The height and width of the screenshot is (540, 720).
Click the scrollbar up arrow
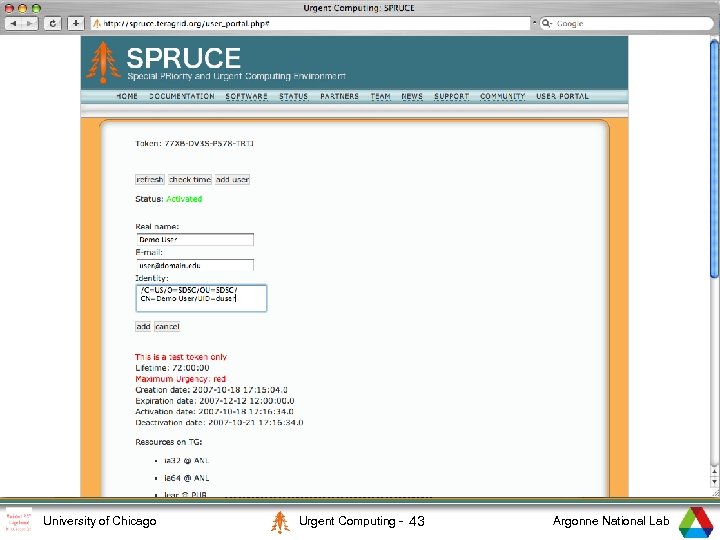tap(714, 472)
